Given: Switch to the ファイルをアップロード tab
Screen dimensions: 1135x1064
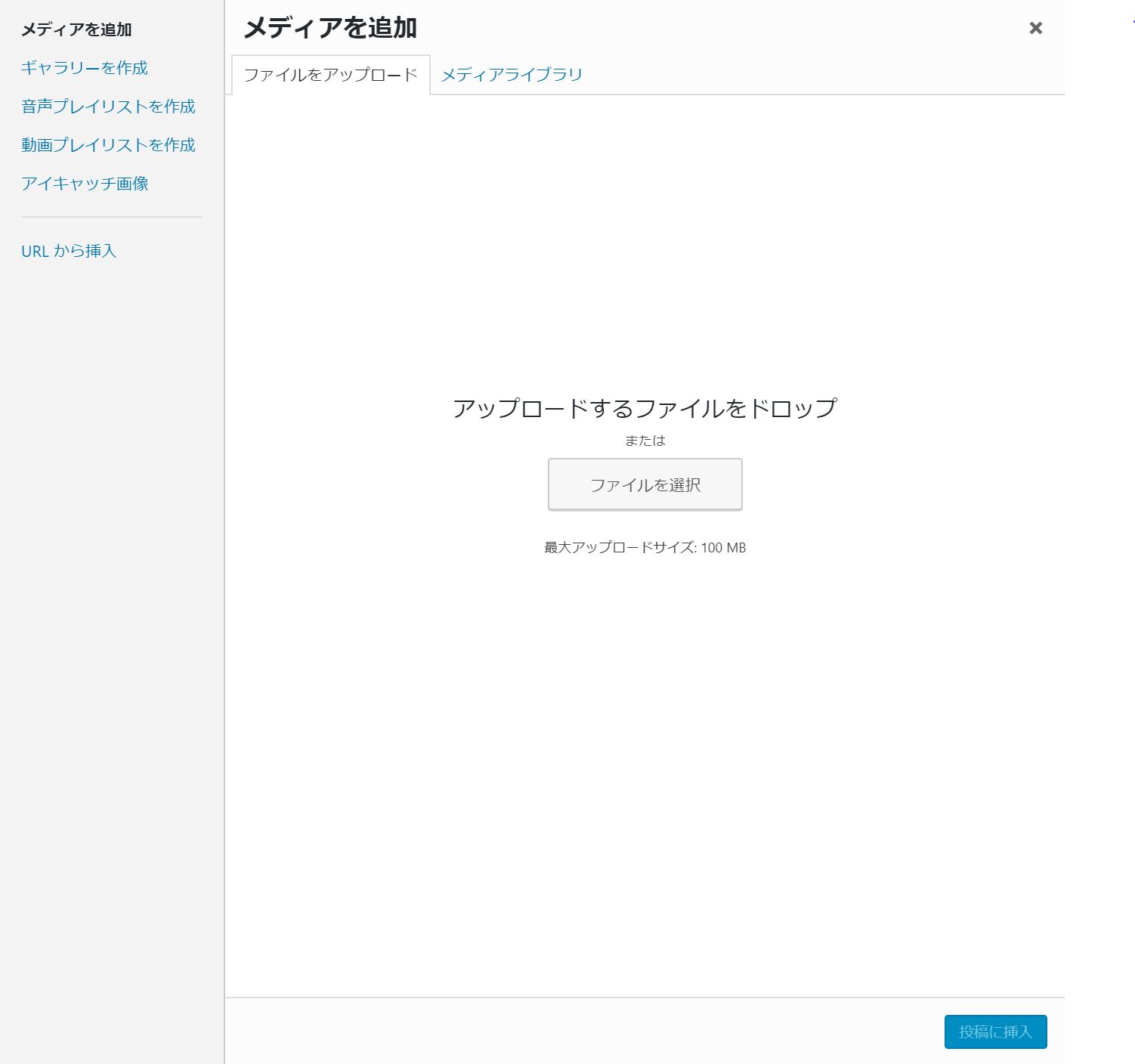Looking at the screenshot, I should (x=330, y=75).
